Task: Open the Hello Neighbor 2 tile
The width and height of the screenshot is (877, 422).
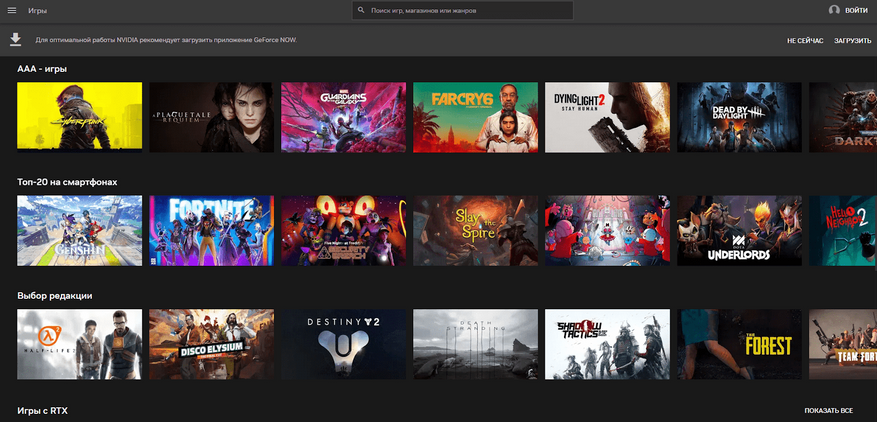Action: [843, 231]
